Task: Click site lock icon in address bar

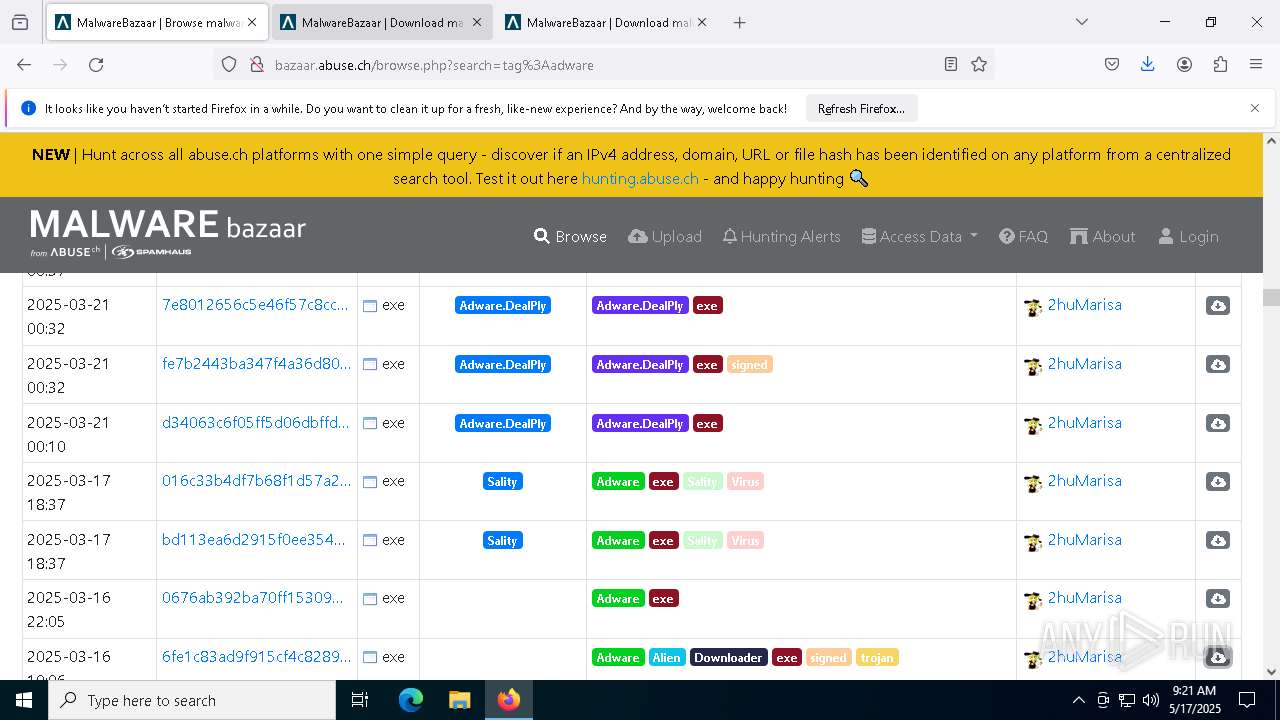Action: click(x=256, y=64)
